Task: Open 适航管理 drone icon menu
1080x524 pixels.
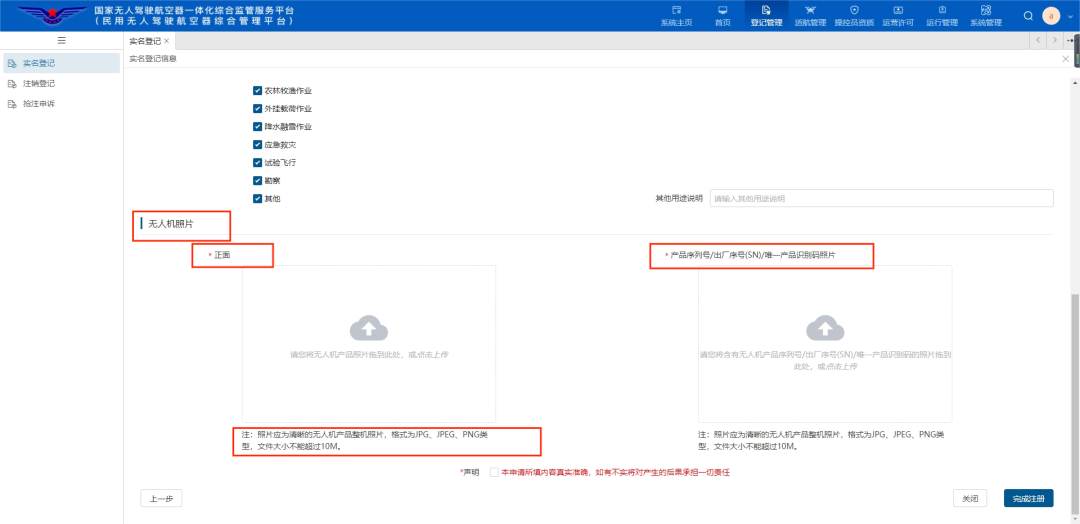Action: pyautogui.click(x=809, y=15)
